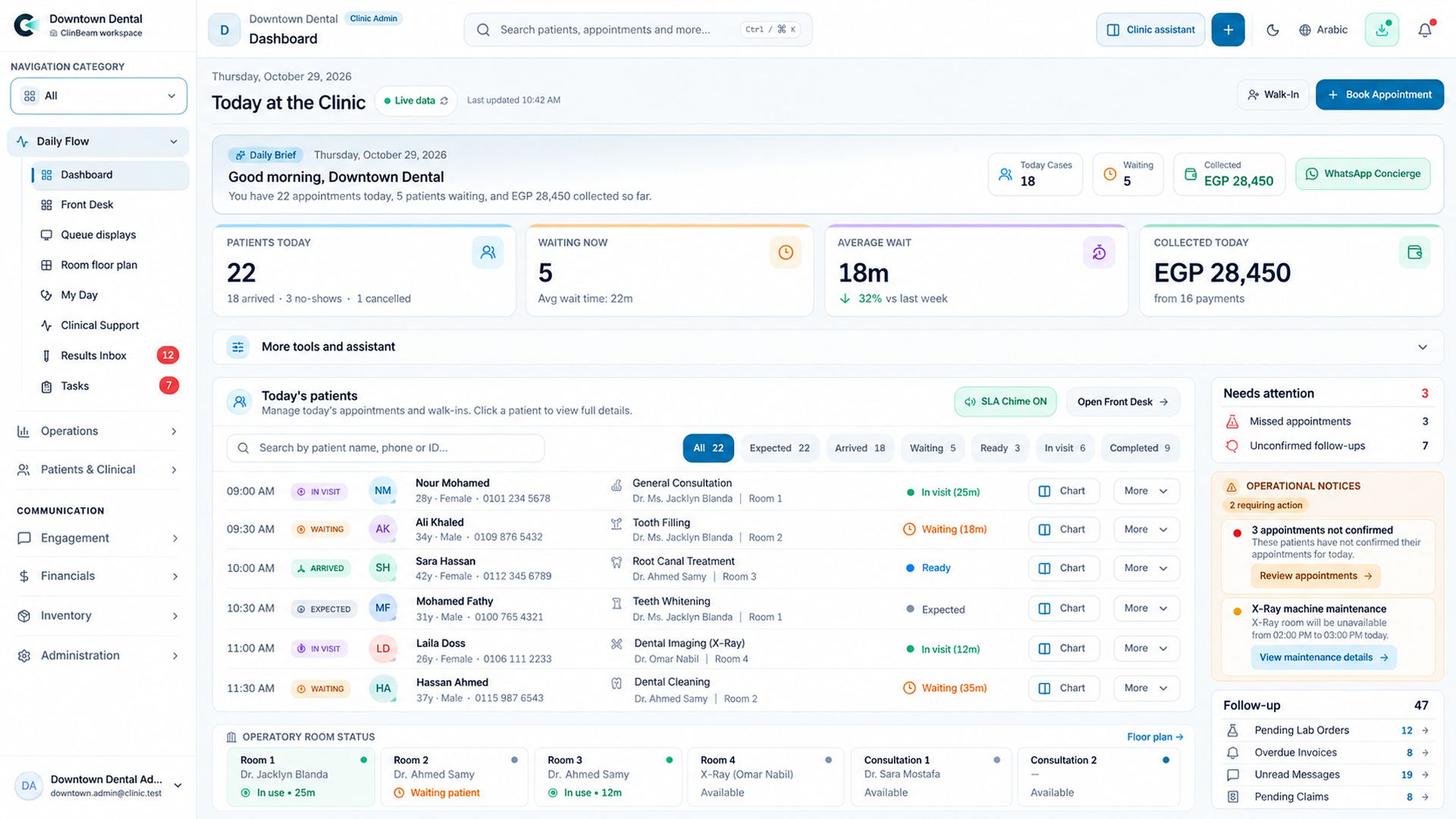Open the notifications bell

click(x=1425, y=30)
